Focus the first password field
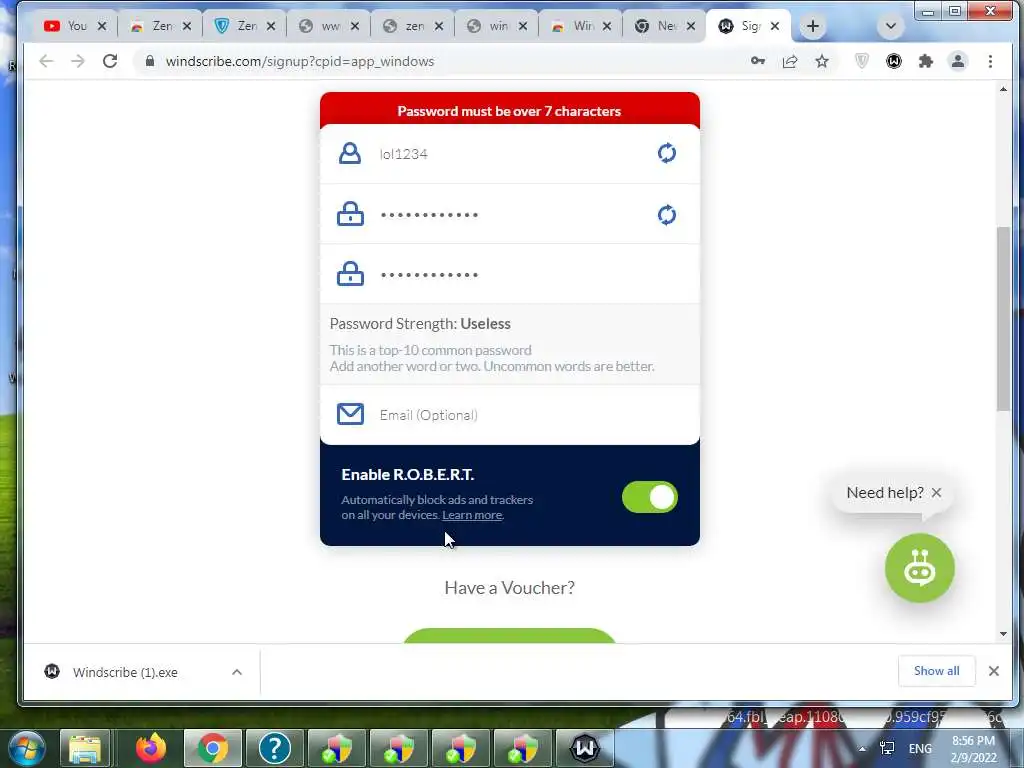 [x=509, y=214]
